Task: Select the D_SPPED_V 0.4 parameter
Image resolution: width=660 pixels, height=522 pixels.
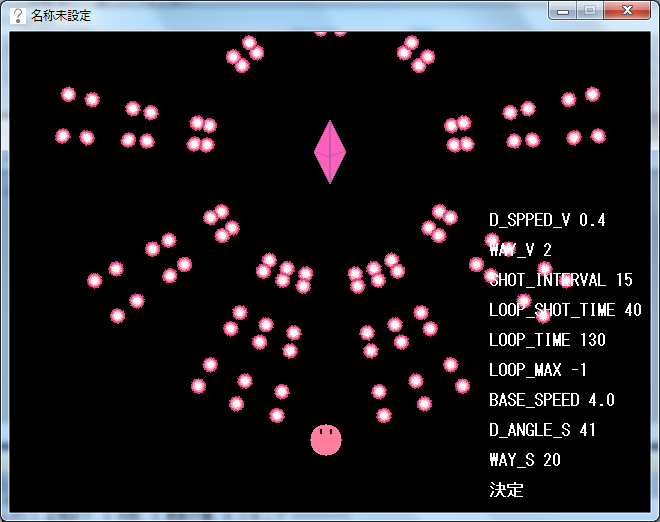Action: pyautogui.click(x=547, y=220)
